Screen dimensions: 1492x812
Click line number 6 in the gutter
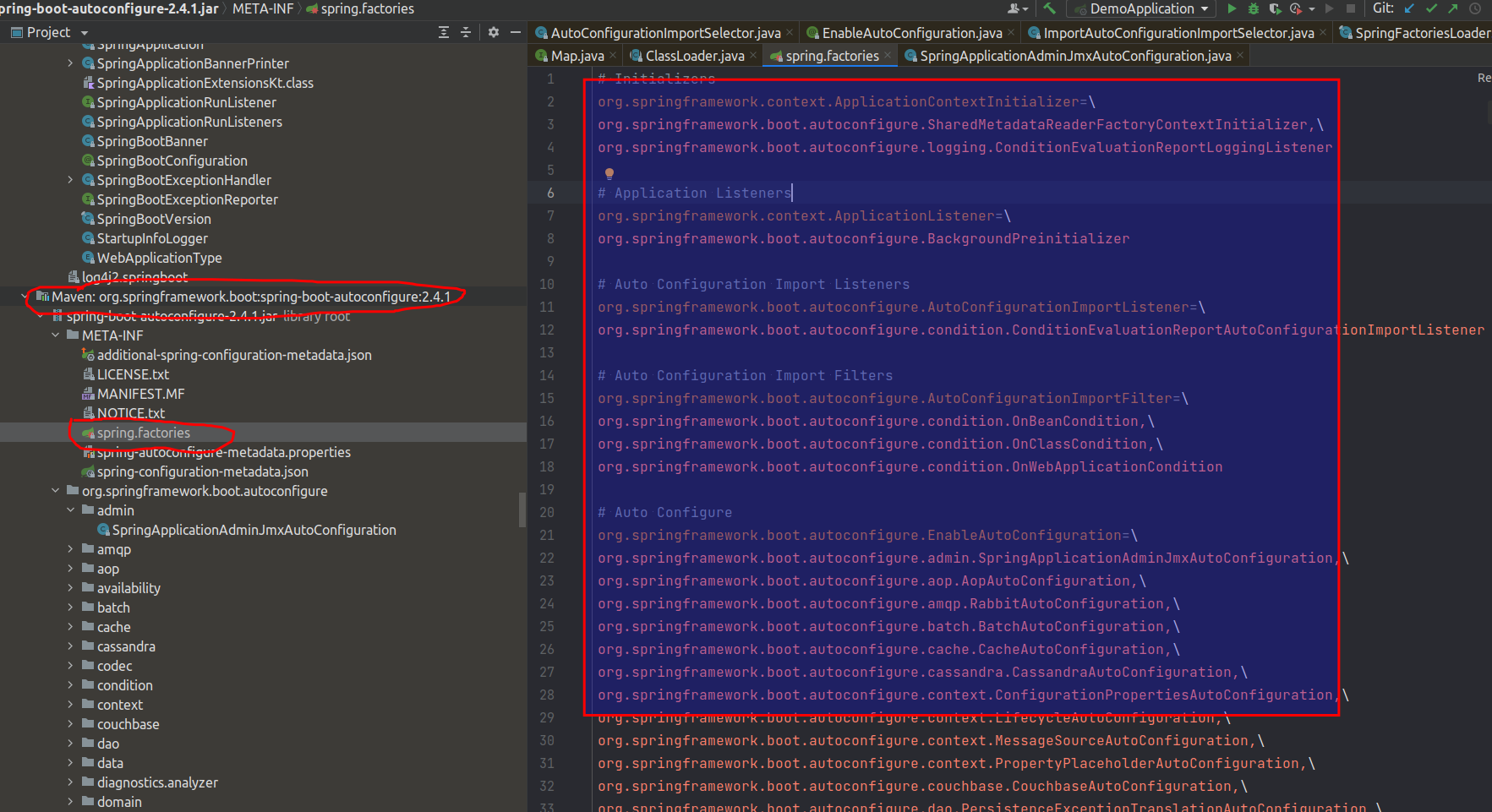click(x=550, y=193)
